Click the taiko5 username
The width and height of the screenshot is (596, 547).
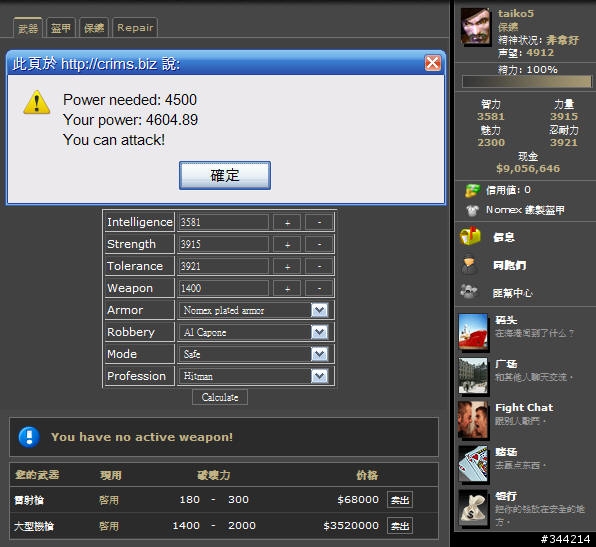516,14
